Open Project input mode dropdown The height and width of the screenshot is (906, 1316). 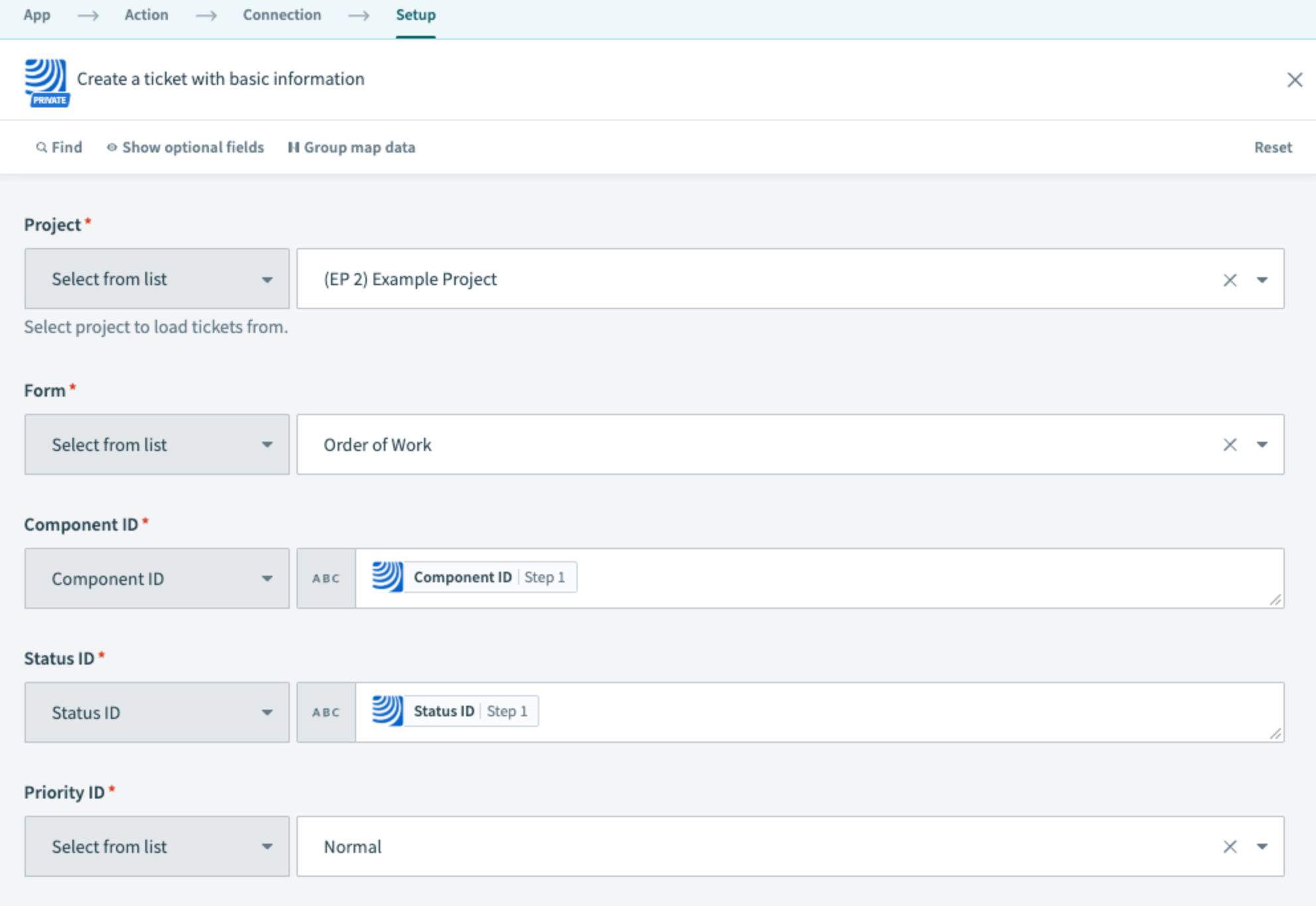[157, 279]
